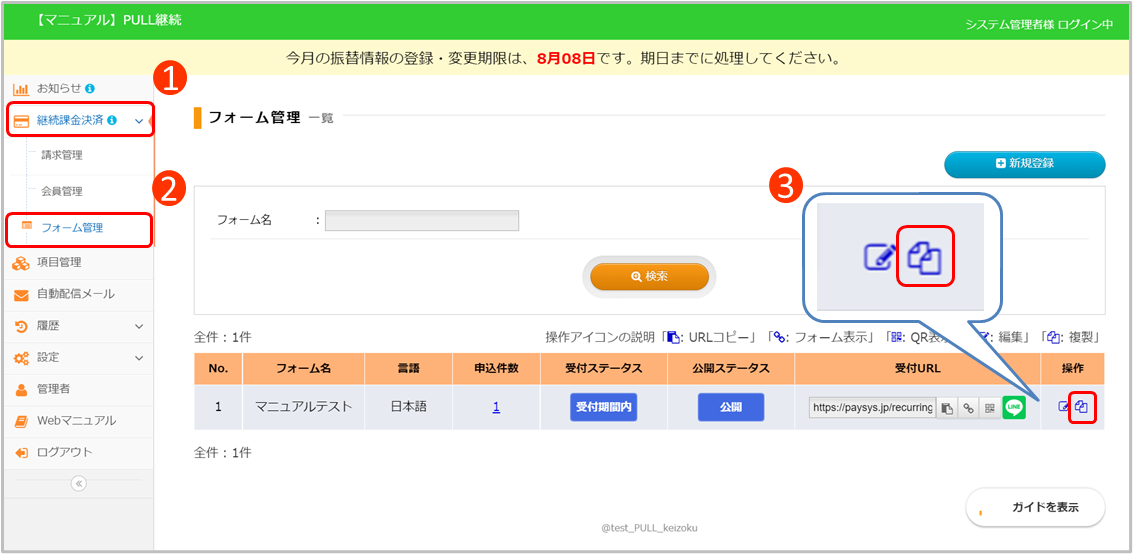Expand the 設定 sidebar menu
The width and height of the screenshot is (1133, 554).
point(138,357)
